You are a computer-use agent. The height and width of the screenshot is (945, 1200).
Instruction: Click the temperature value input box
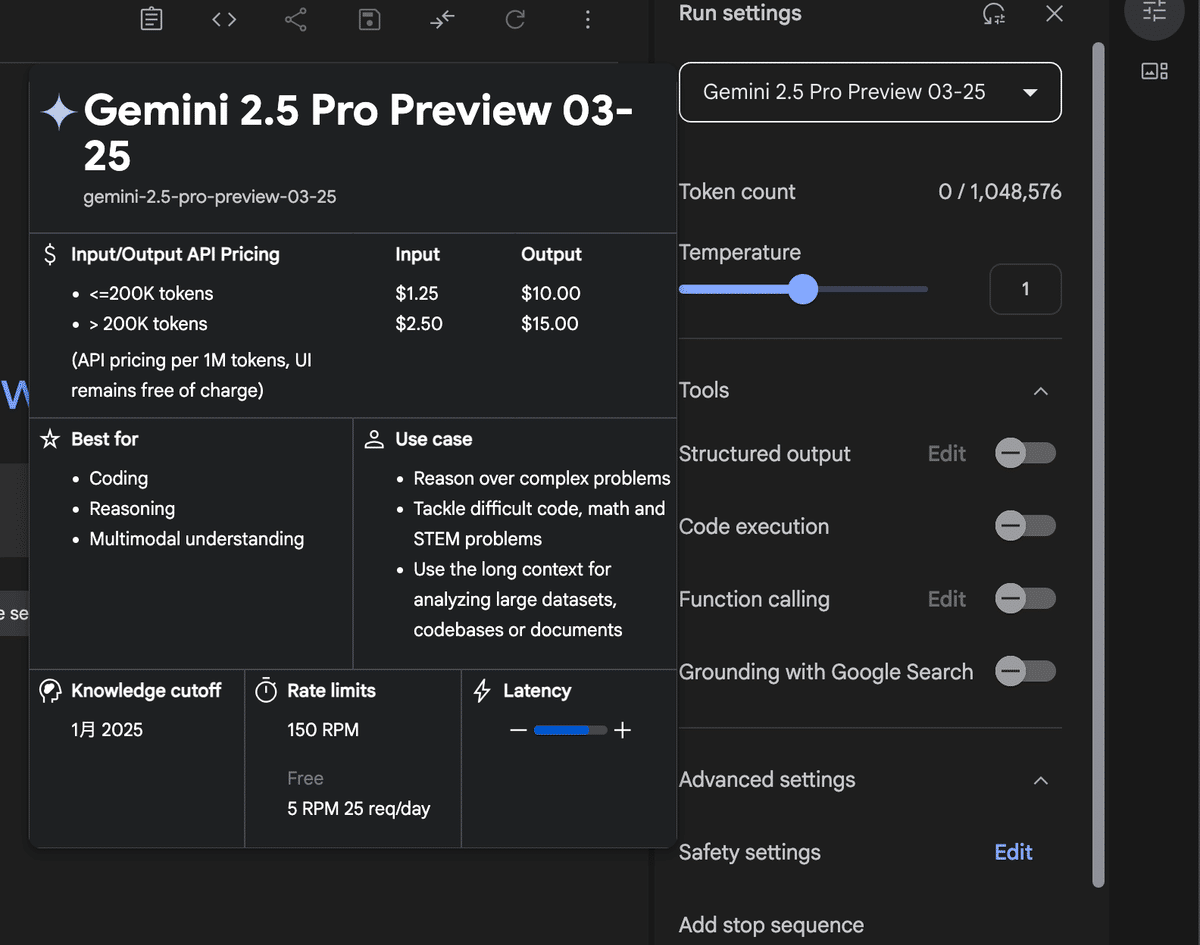(1025, 289)
